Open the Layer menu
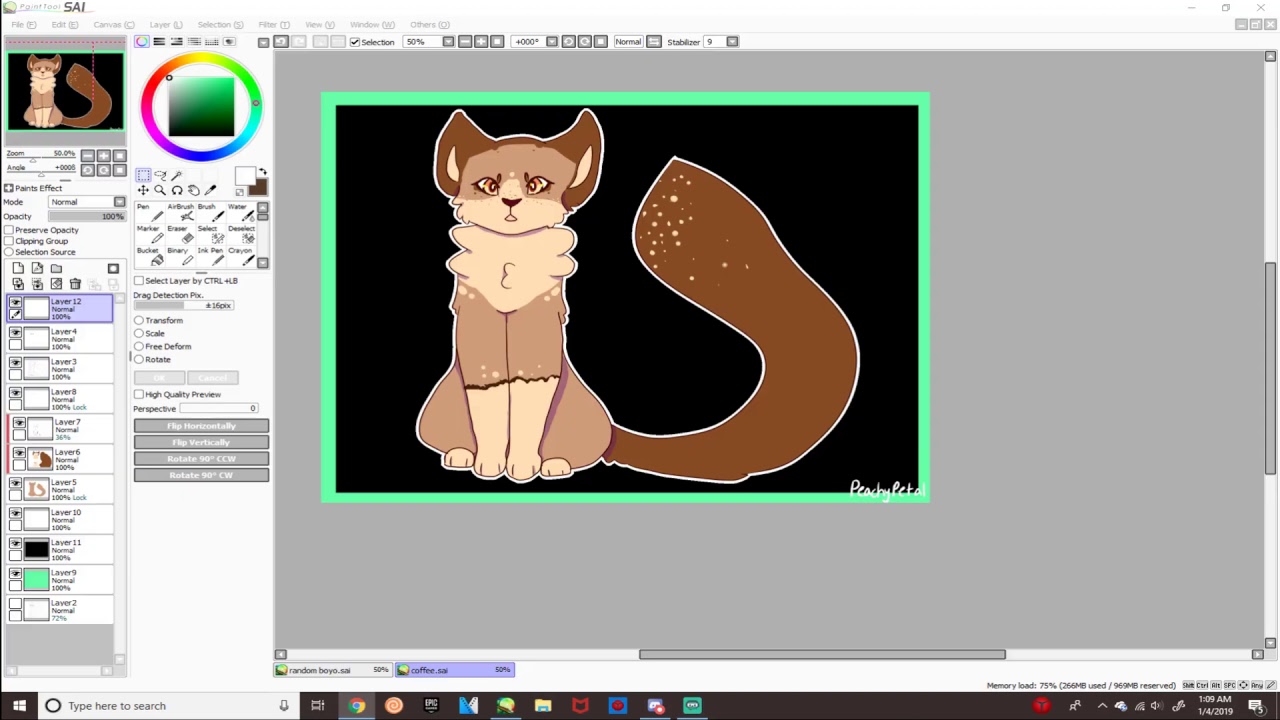This screenshot has width=1280, height=720. (166, 24)
